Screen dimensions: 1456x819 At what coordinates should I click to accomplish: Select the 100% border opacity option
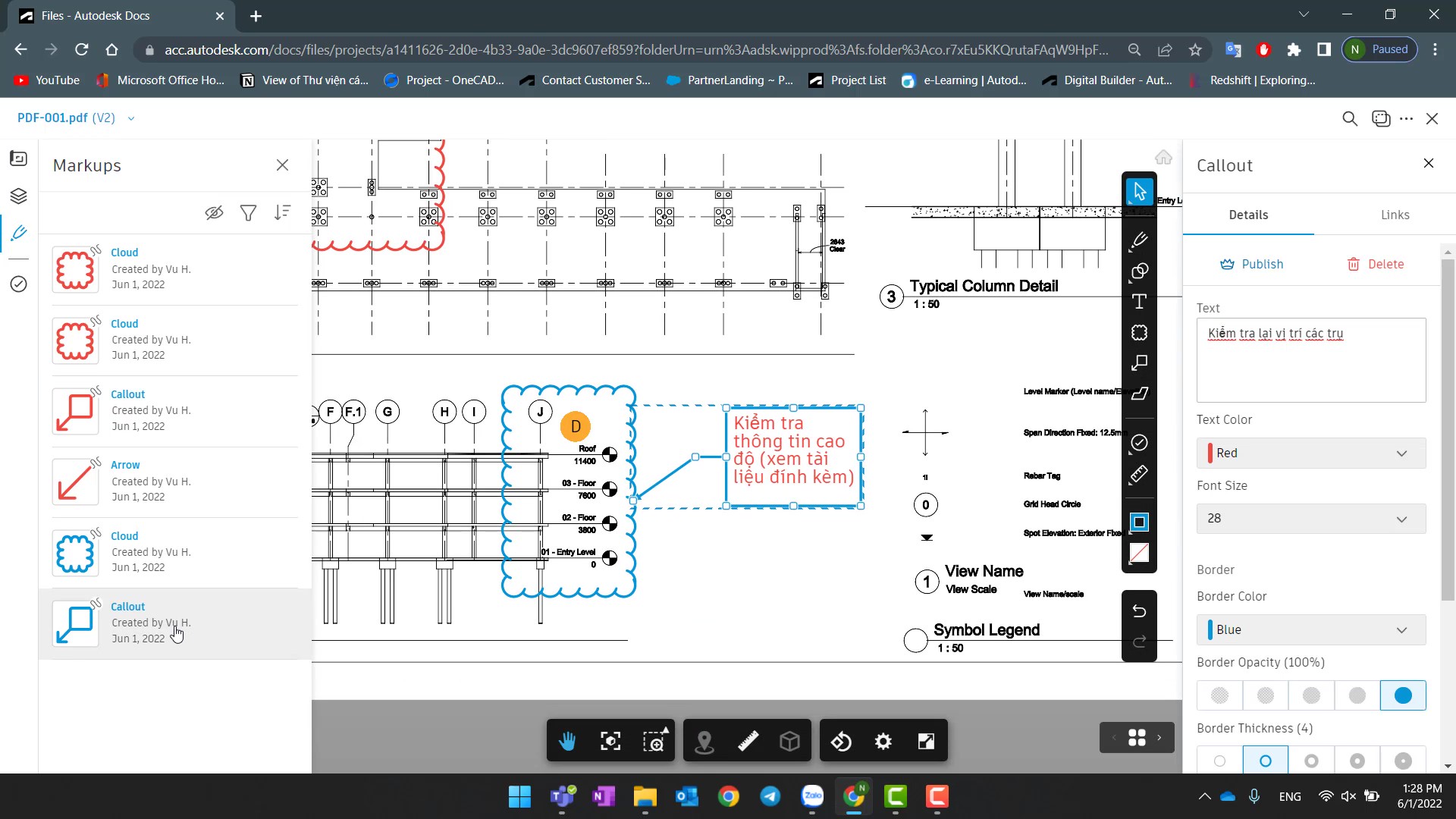click(1403, 695)
